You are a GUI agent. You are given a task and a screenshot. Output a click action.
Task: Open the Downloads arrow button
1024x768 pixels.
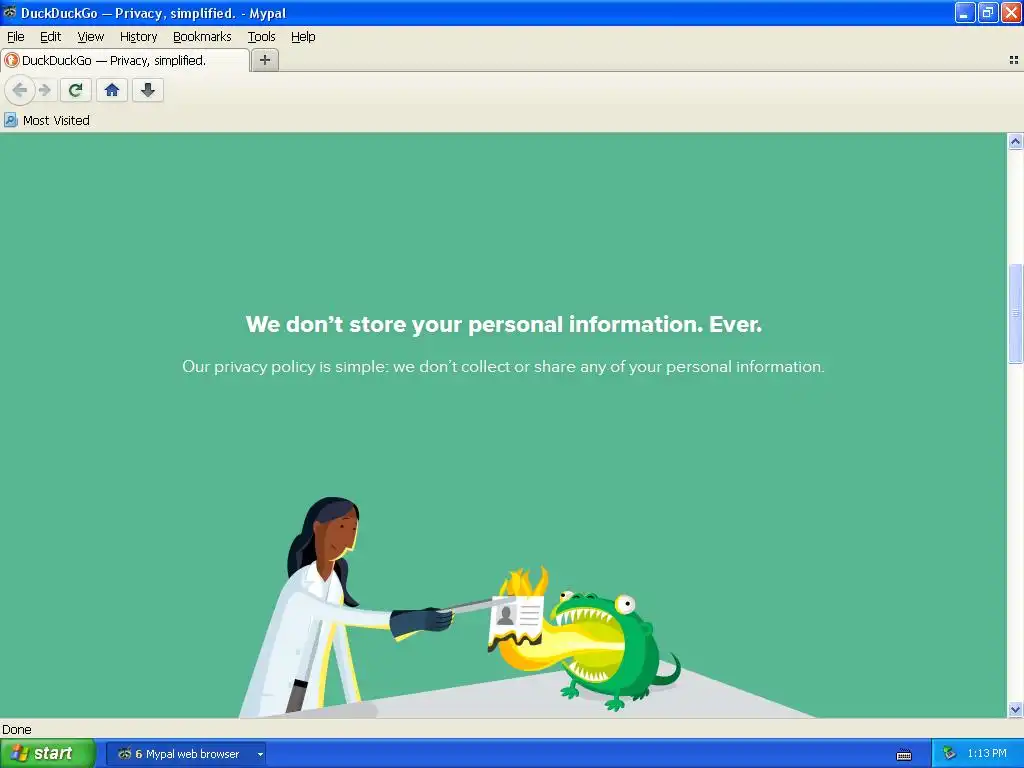(x=148, y=90)
